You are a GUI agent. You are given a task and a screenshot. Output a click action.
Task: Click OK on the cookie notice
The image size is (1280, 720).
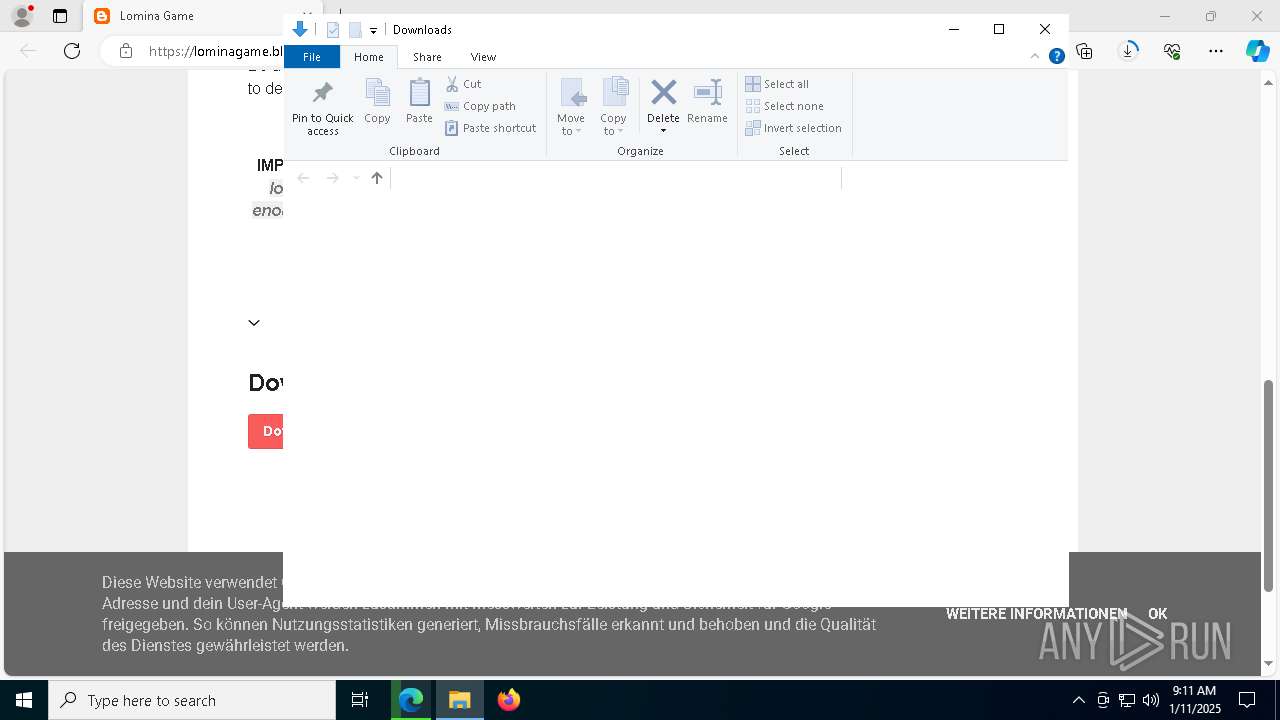click(1157, 614)
